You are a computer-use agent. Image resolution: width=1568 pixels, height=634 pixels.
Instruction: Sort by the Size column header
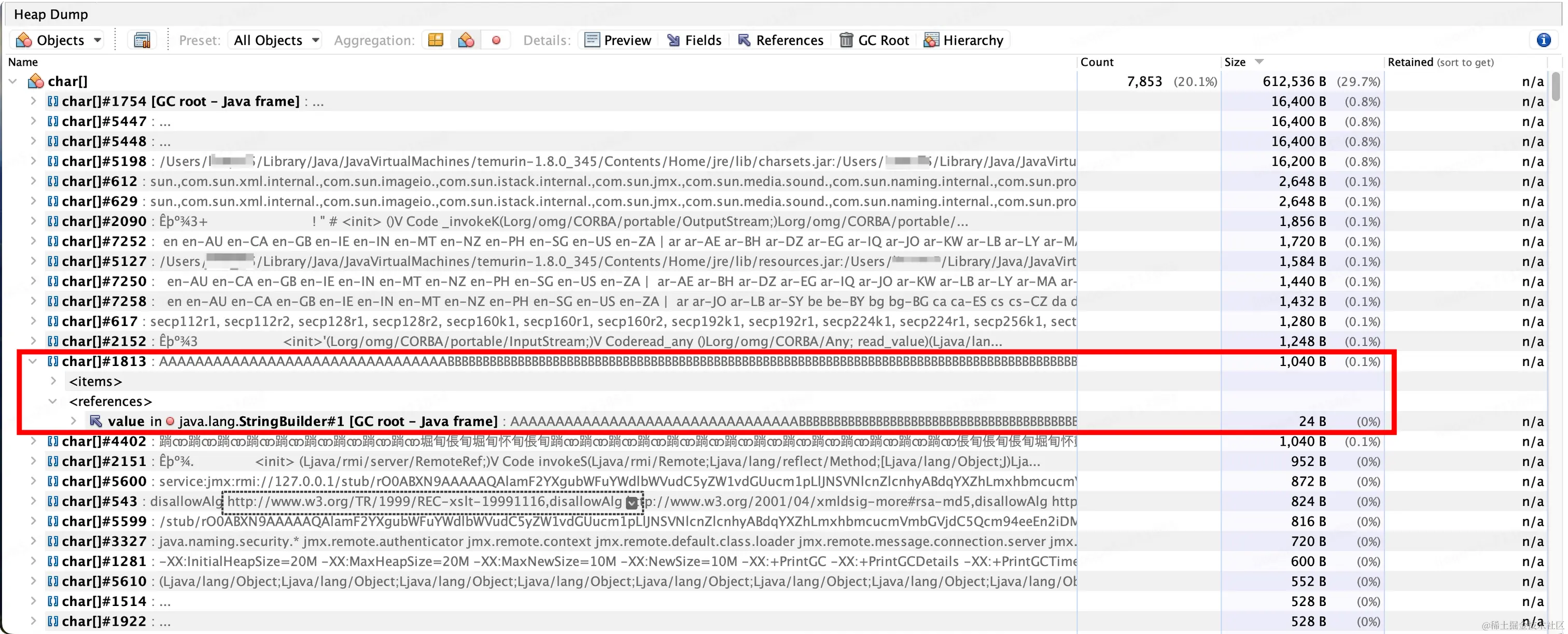(1236, 62)
